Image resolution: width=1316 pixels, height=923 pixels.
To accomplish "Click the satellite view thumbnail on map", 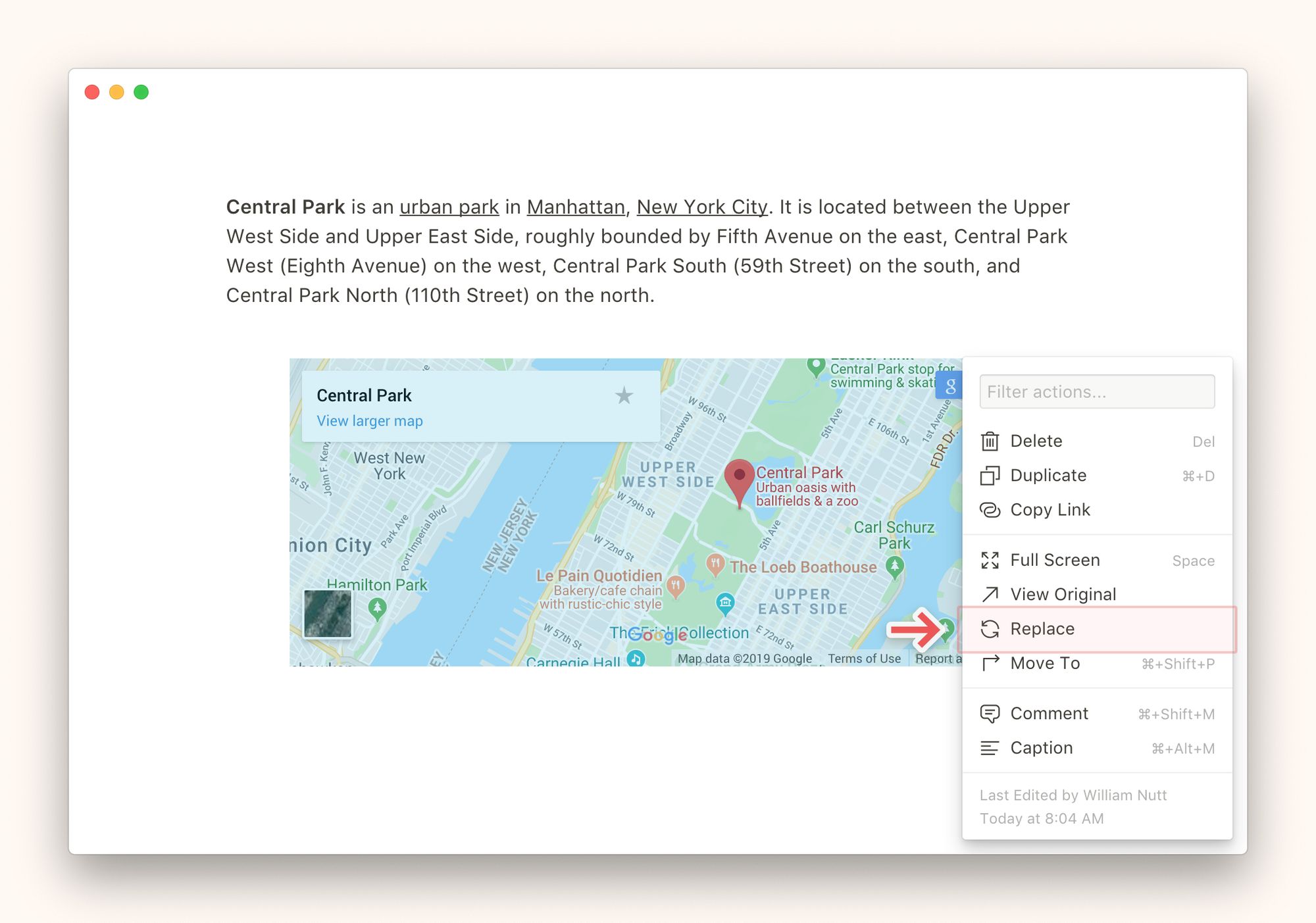I will (328, 614).
